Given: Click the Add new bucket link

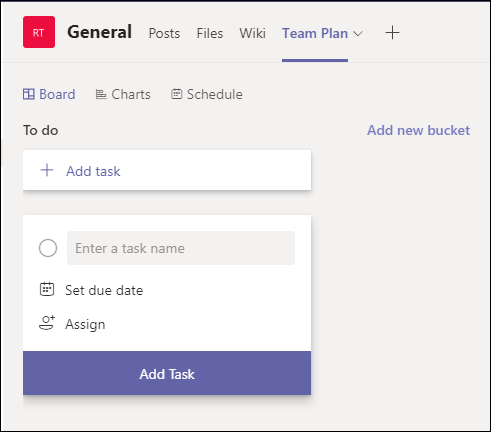Looking at the screenshot, I should 419,130.
